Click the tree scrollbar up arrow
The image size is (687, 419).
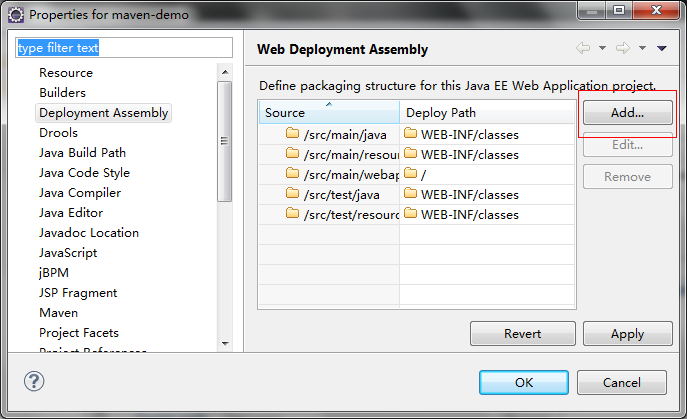click(x=225, y=72)
